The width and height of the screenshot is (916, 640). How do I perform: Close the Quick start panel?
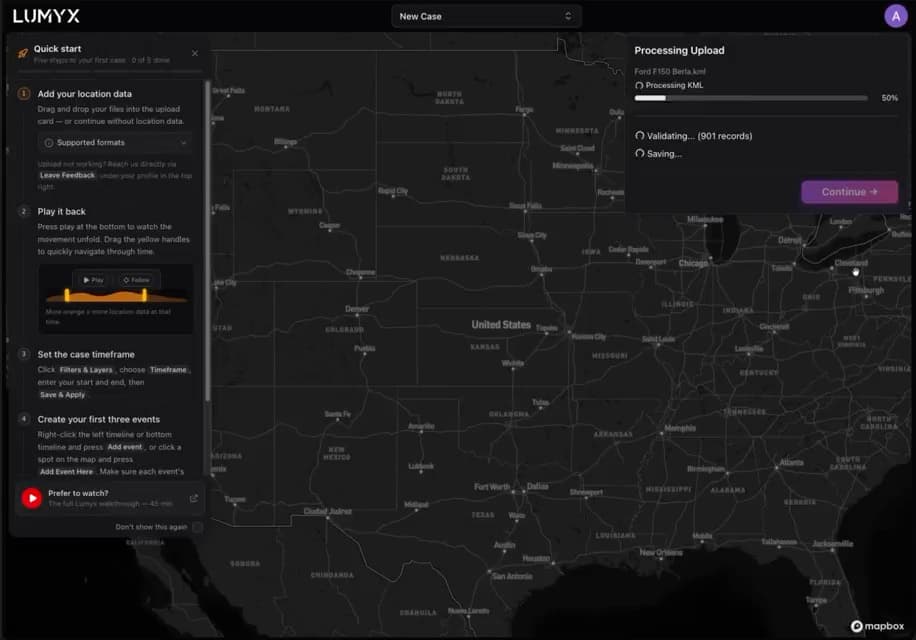click(x=195, y=53)
